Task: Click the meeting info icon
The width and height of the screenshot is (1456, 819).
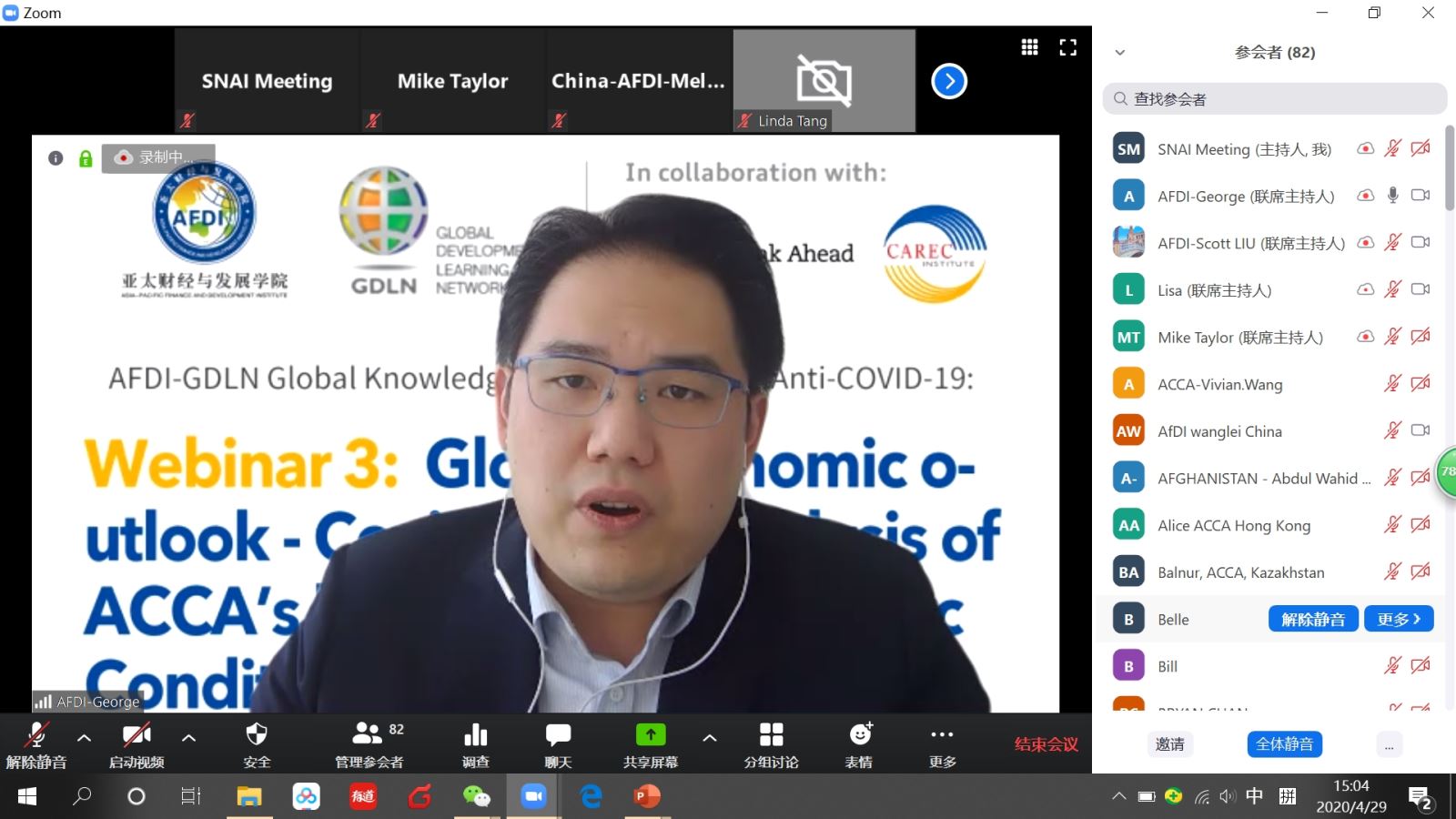Action: click(56, 158)
